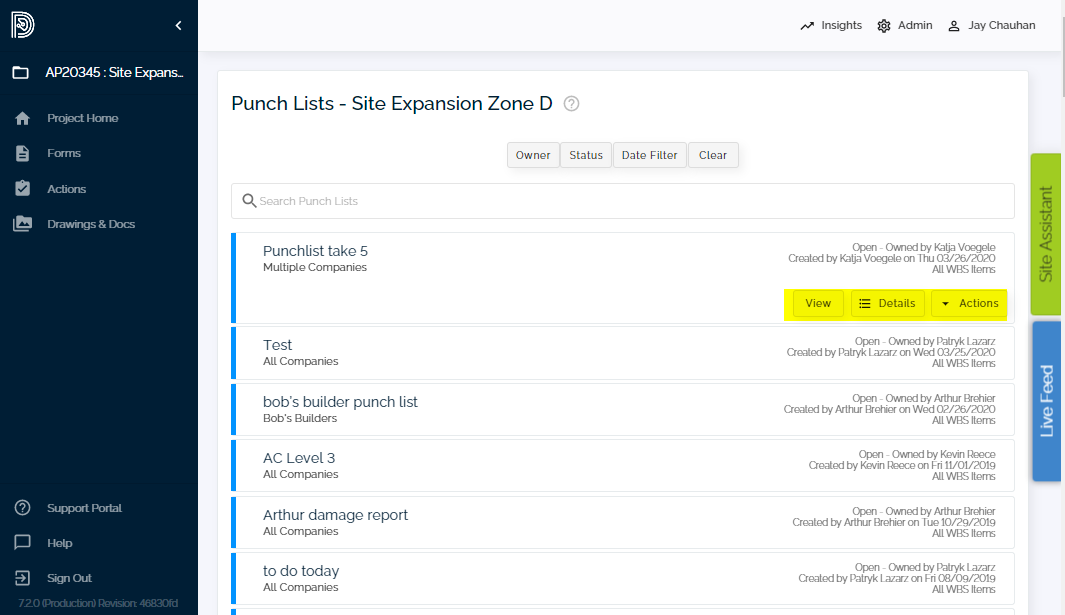Open the Status filter
Viewport: 1065px width, 615px height.
coord(586,155)
